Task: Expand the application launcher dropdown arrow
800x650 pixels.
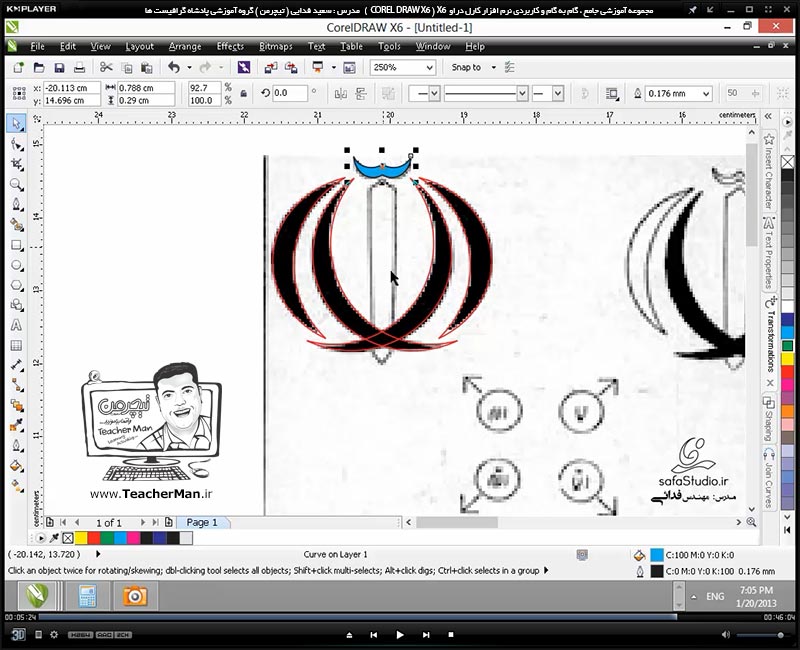Action: pyautogui.click(x=334, y=67)
